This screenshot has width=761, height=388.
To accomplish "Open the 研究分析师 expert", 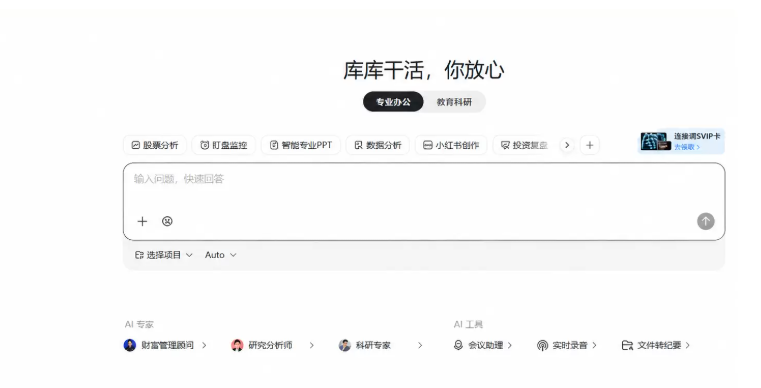I will [273, 345].
